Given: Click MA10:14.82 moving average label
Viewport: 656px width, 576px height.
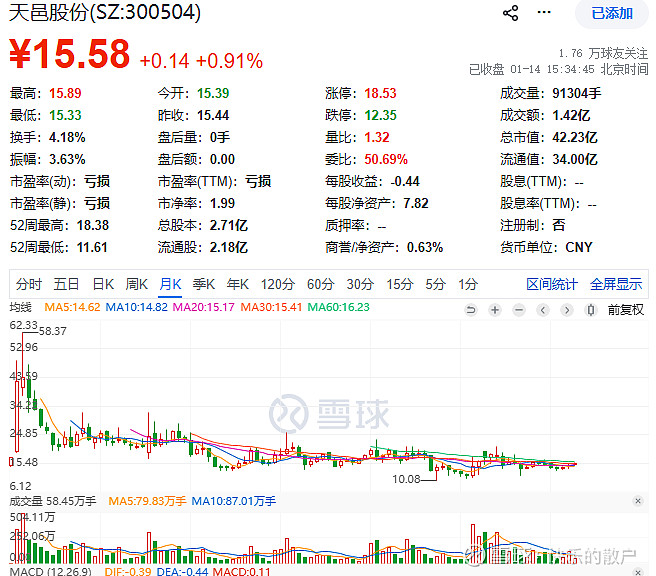Looking at the screenshot, I should click(136, 307).
